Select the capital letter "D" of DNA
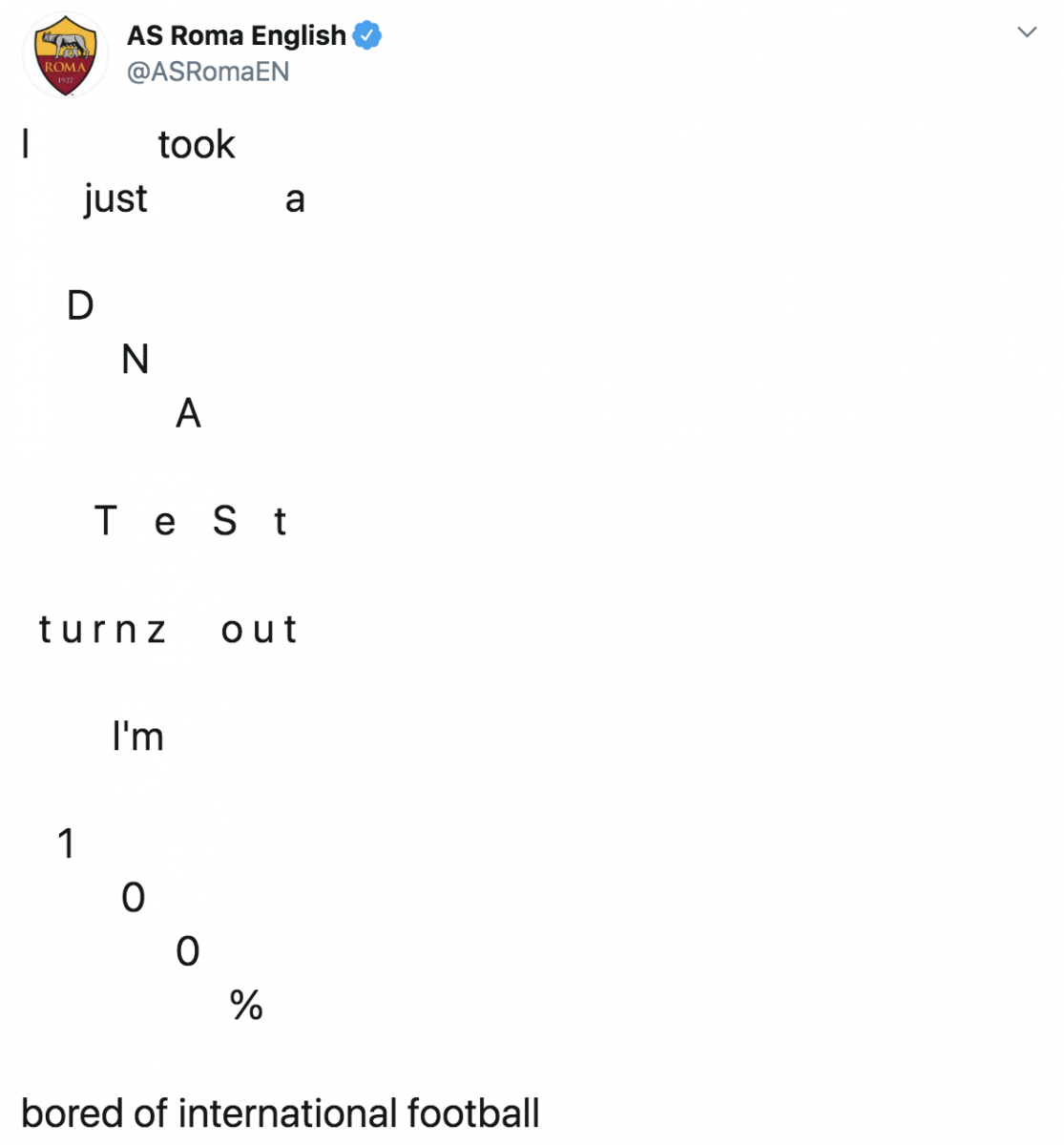 click(x=80, y=306)
